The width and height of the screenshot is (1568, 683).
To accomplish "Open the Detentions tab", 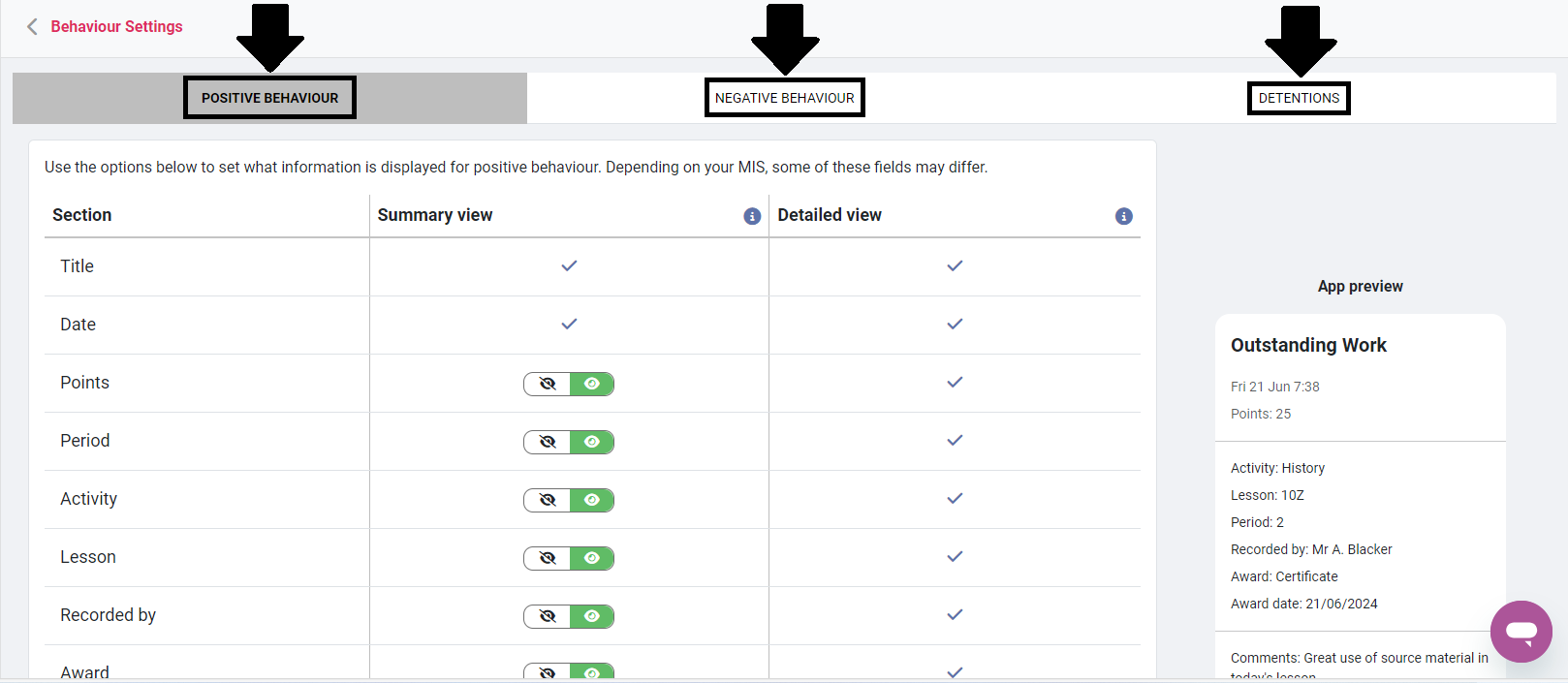I will coord(1299,98).
